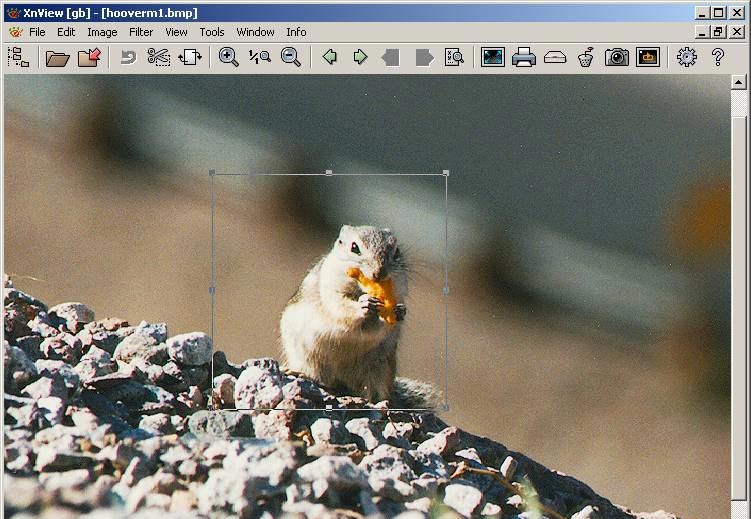The width and height of the screenshot is (751, 519).
Task: Open the Image menu
Action: pyautogui.click(x=102, y=32)
